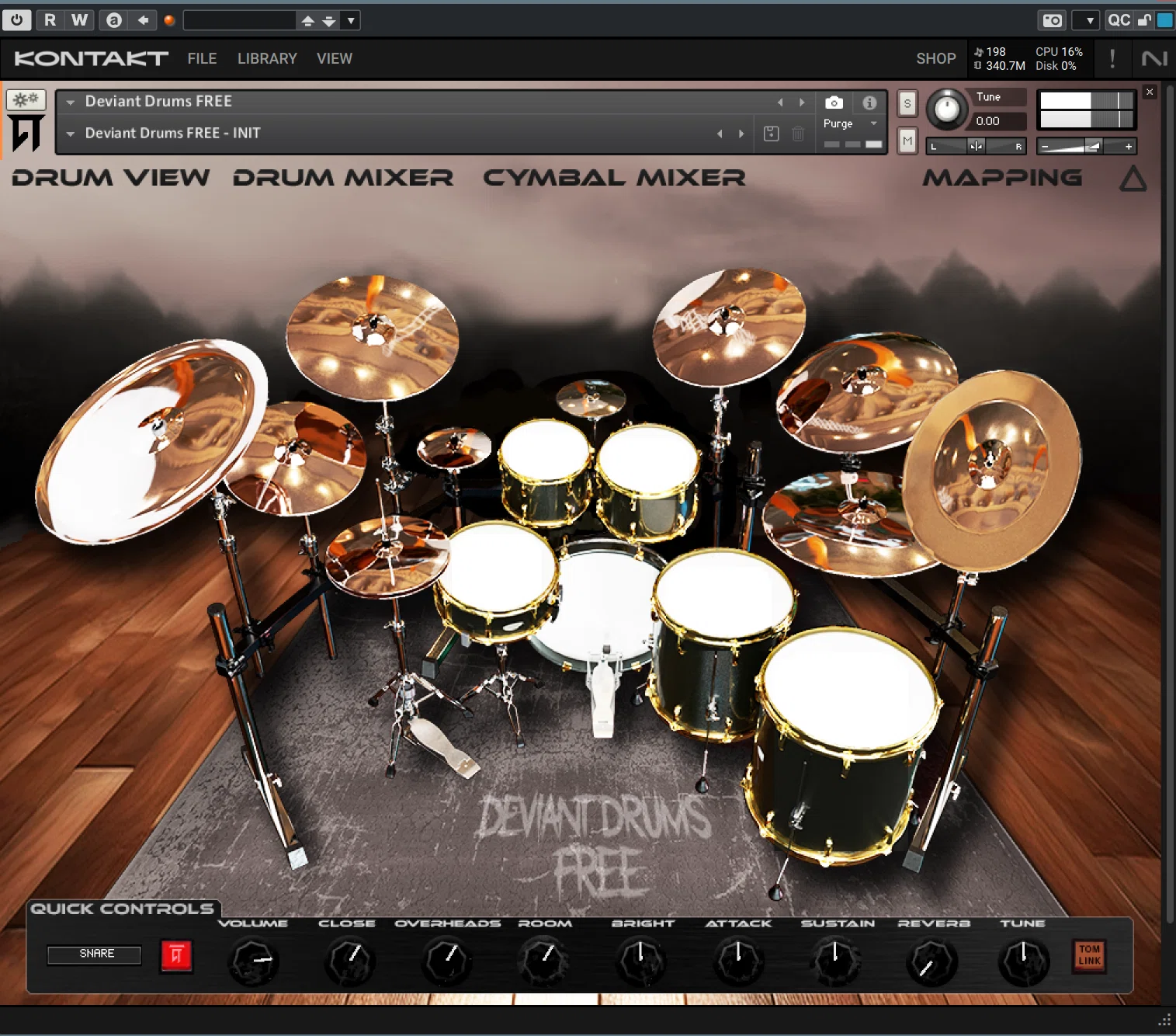
Task: Click the plus at the volume slider's right end
Action: [x=1129, y=146]
